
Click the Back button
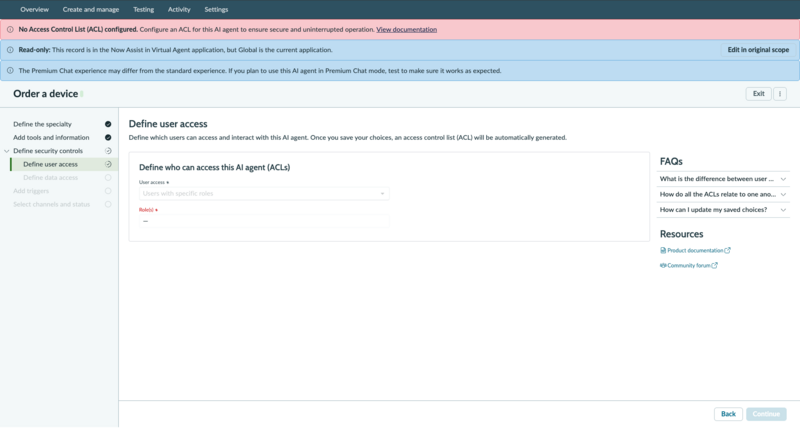tap(728, 414)
